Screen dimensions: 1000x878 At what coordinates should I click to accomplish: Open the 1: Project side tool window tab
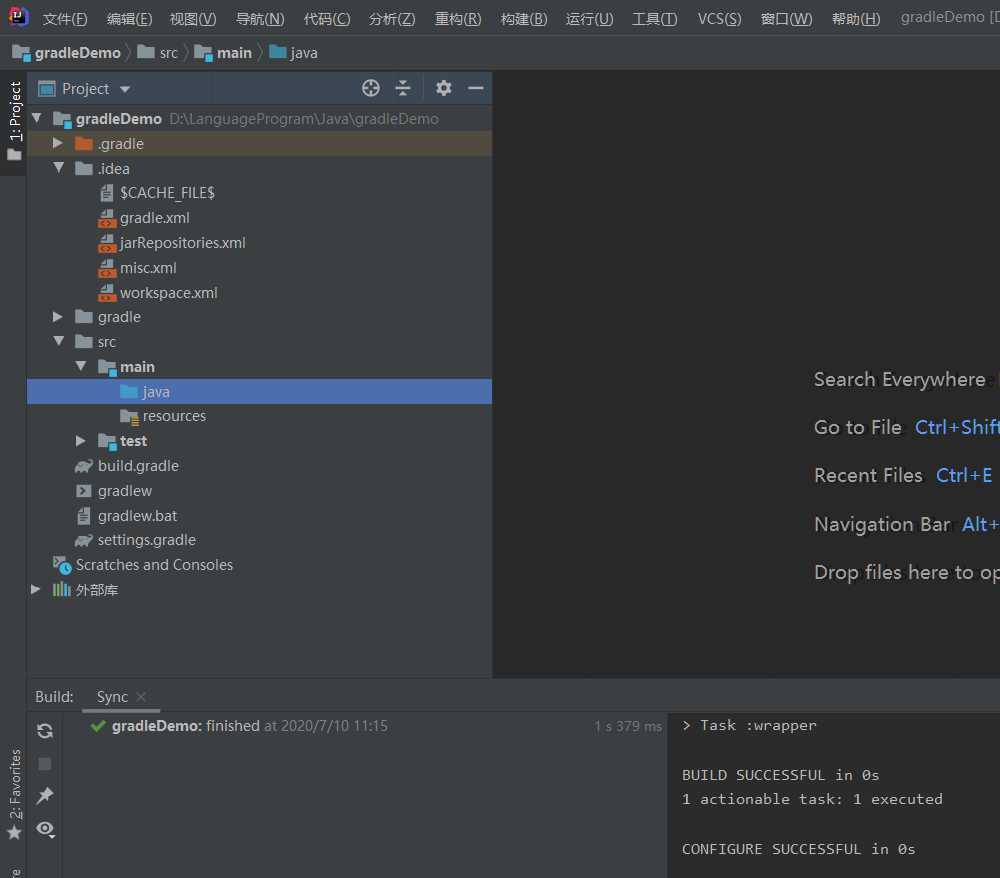pyautogui.click(x=14, y=121)
